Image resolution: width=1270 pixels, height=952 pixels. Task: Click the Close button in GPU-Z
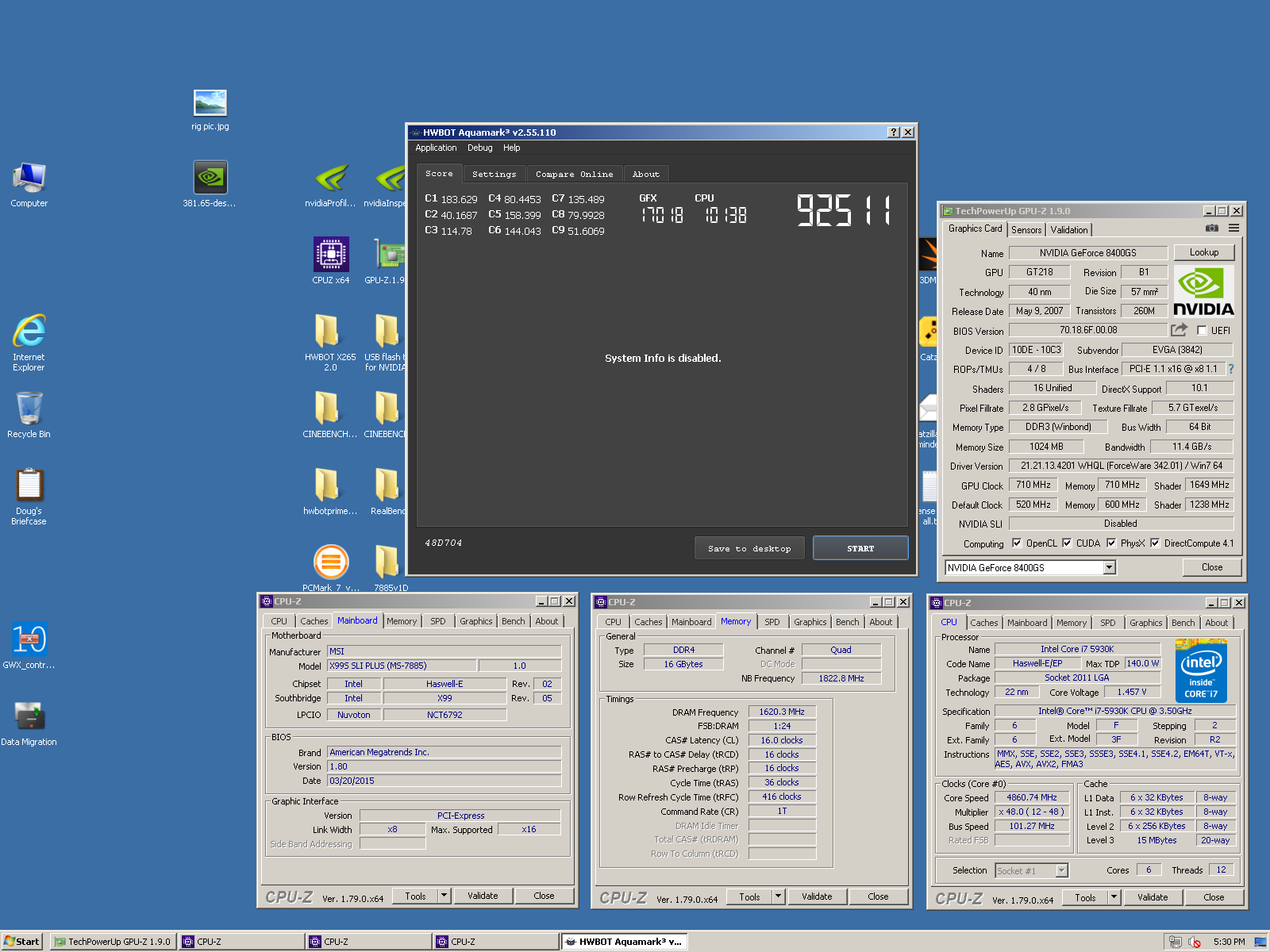(x=1211, y=567)
